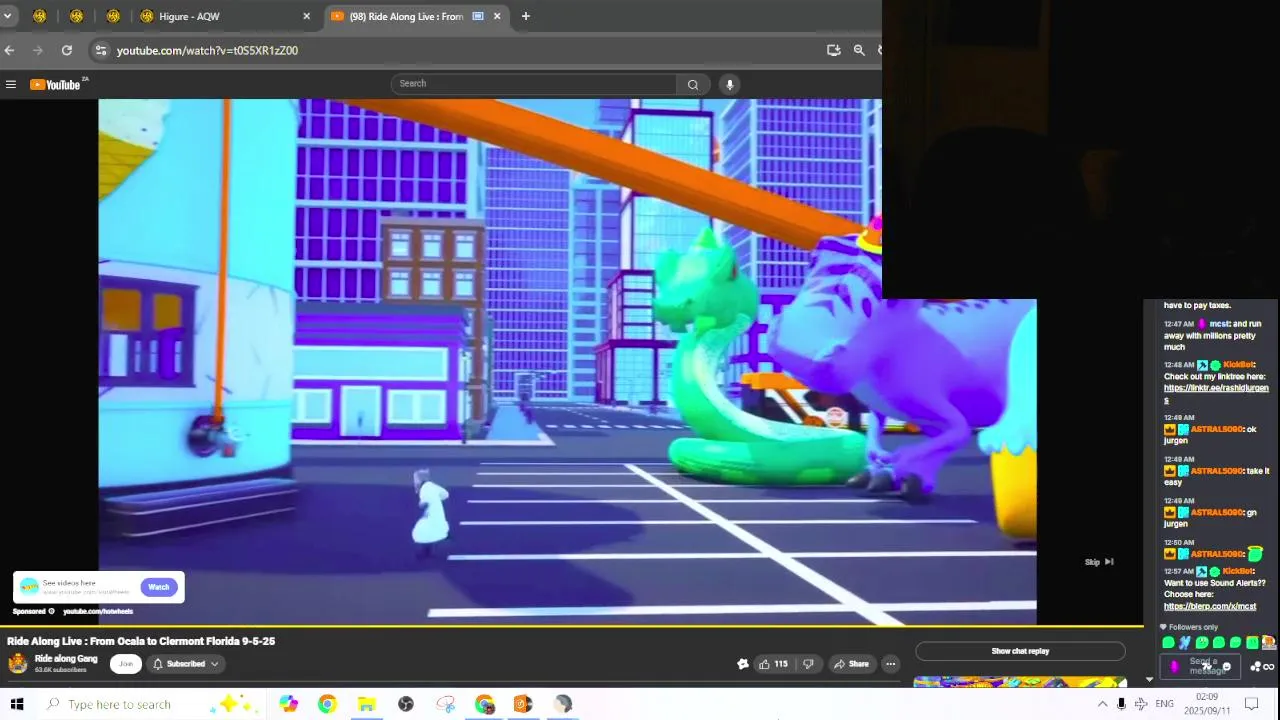Click the mcst username in chat
This screenshot has width=1280, height=720.
pos(1219,324)
